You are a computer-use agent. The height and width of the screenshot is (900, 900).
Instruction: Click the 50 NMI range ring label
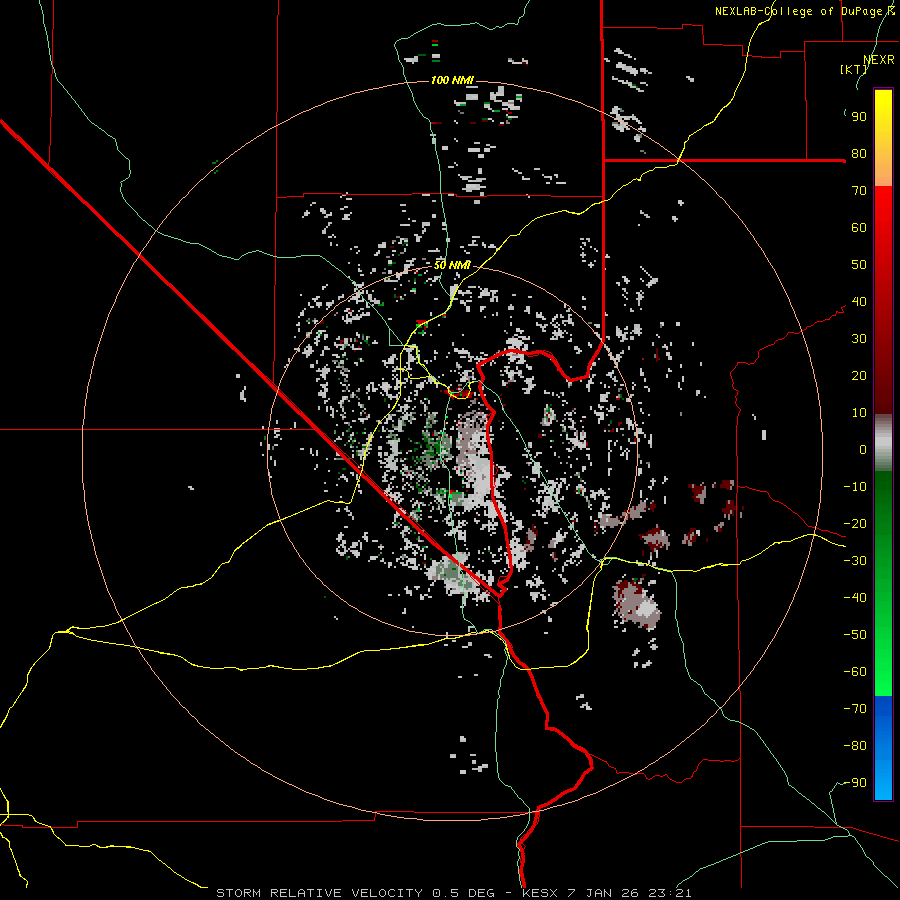(x=452, y=265)
